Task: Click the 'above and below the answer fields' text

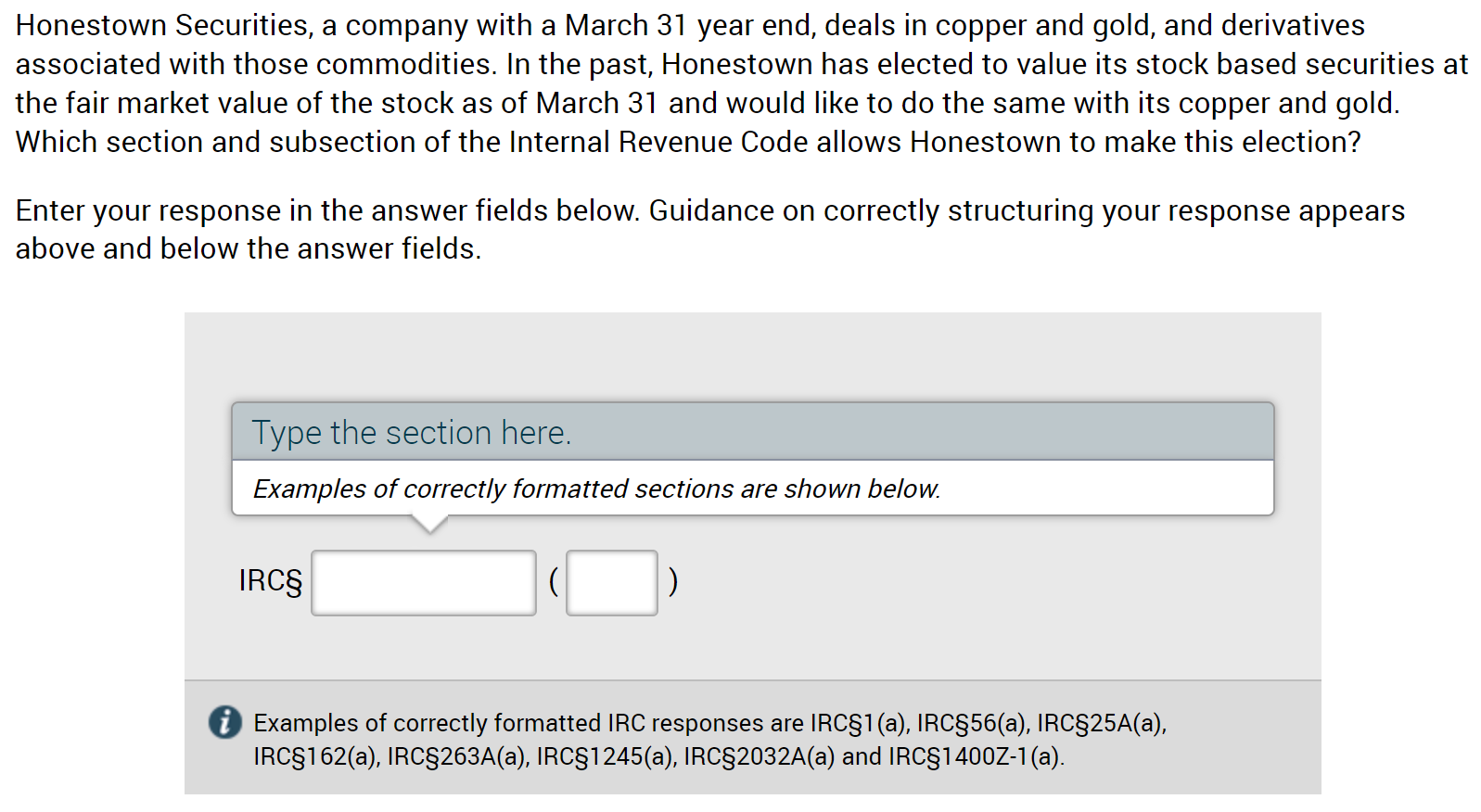Action: coord(249,248)
